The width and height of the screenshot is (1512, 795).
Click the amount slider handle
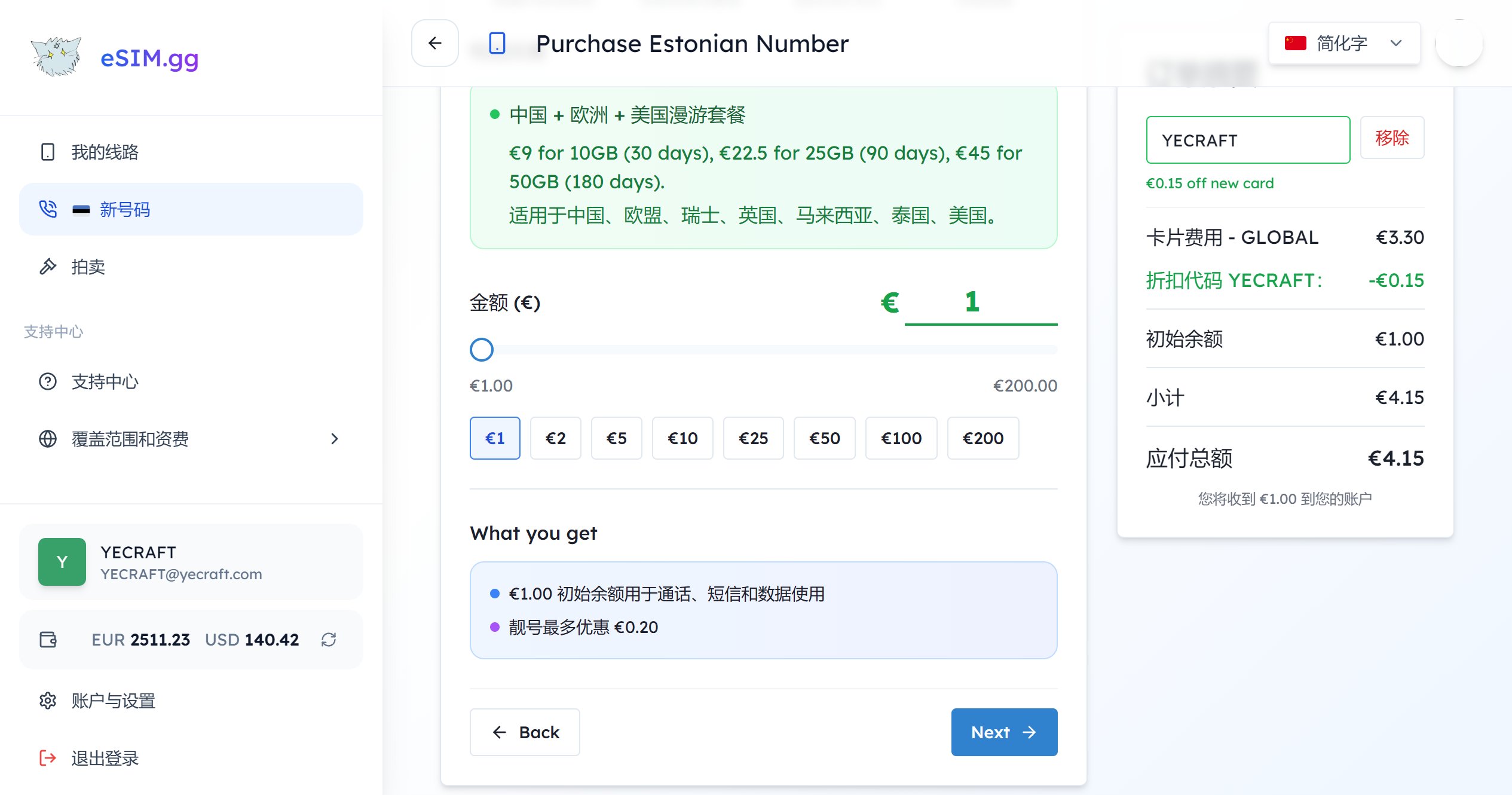[482, 350]
